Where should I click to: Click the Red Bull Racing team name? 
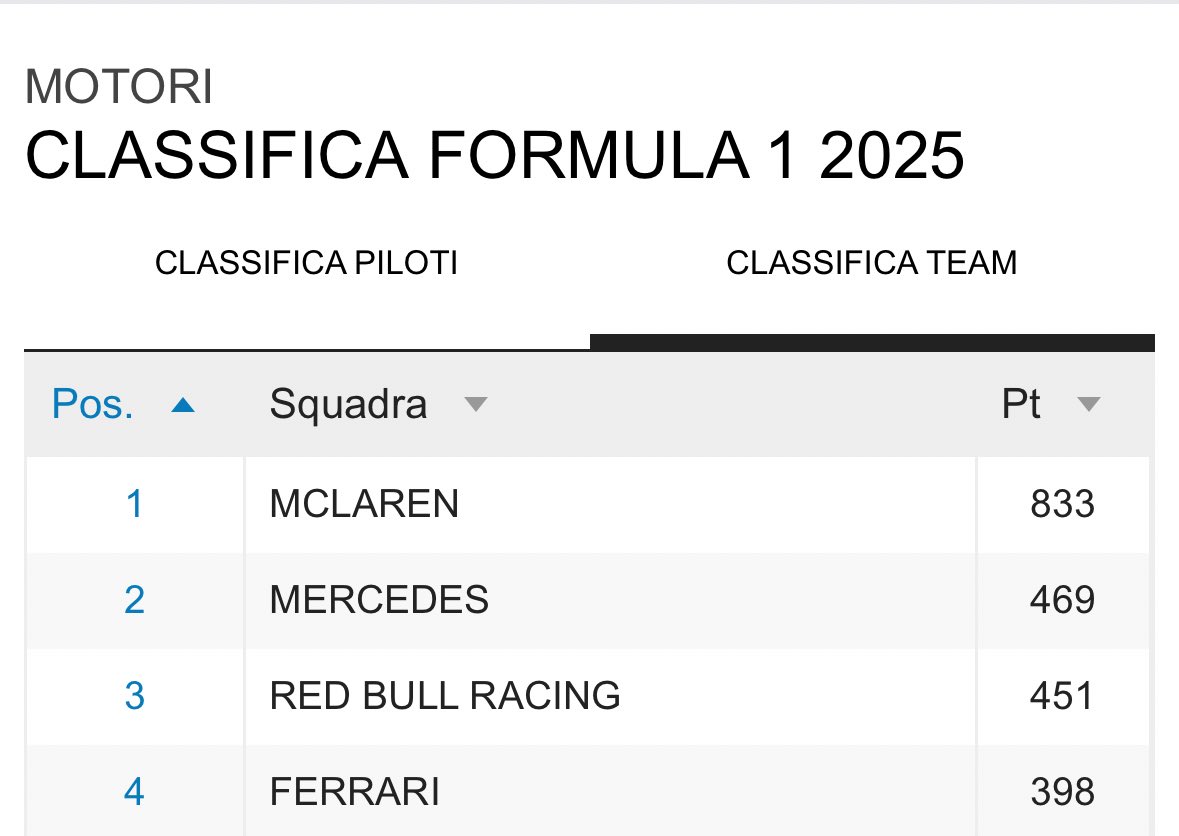[x=445, y=695]
